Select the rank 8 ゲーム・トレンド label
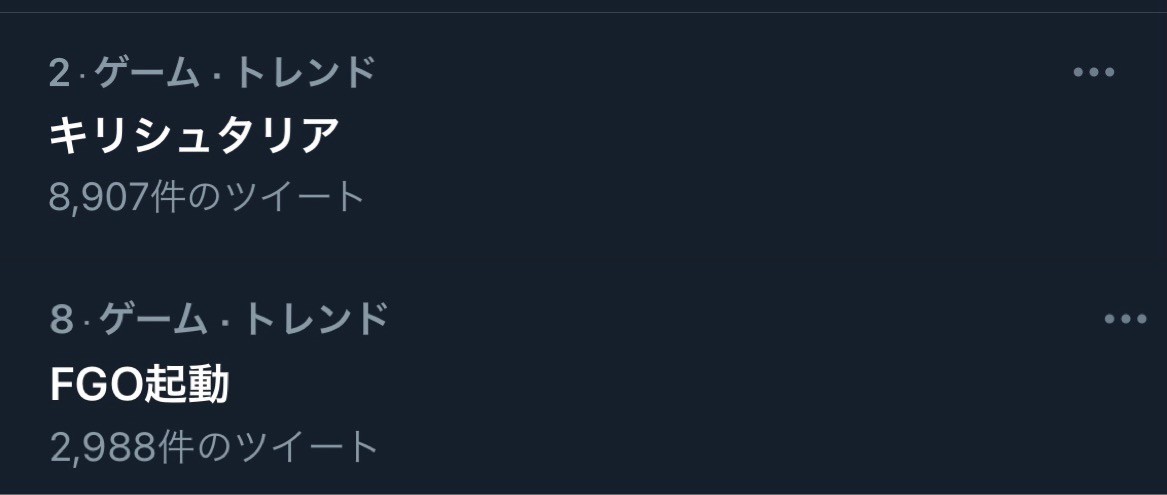Image resolution: width=1167 pixels, height=495 pixels. tap(219, 319)
